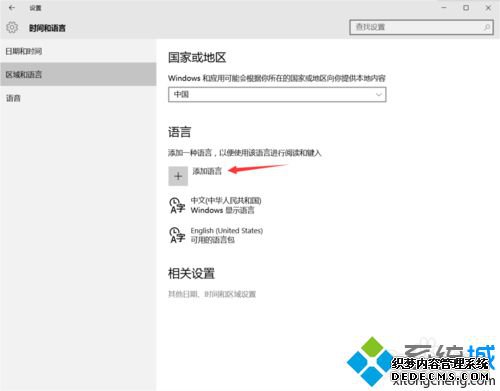Select 区域和语言 in sidebar

pyautogui.click(x=78, y=74)
